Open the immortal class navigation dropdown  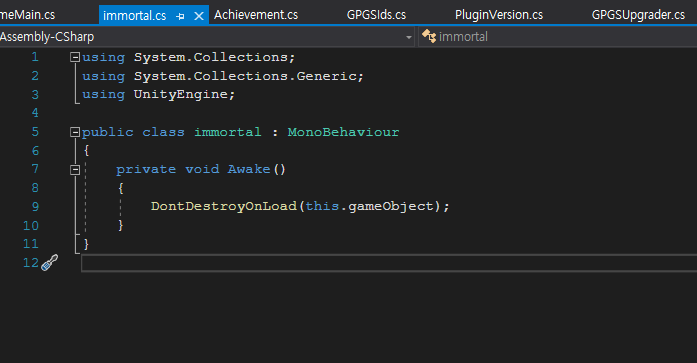(558, 37)
